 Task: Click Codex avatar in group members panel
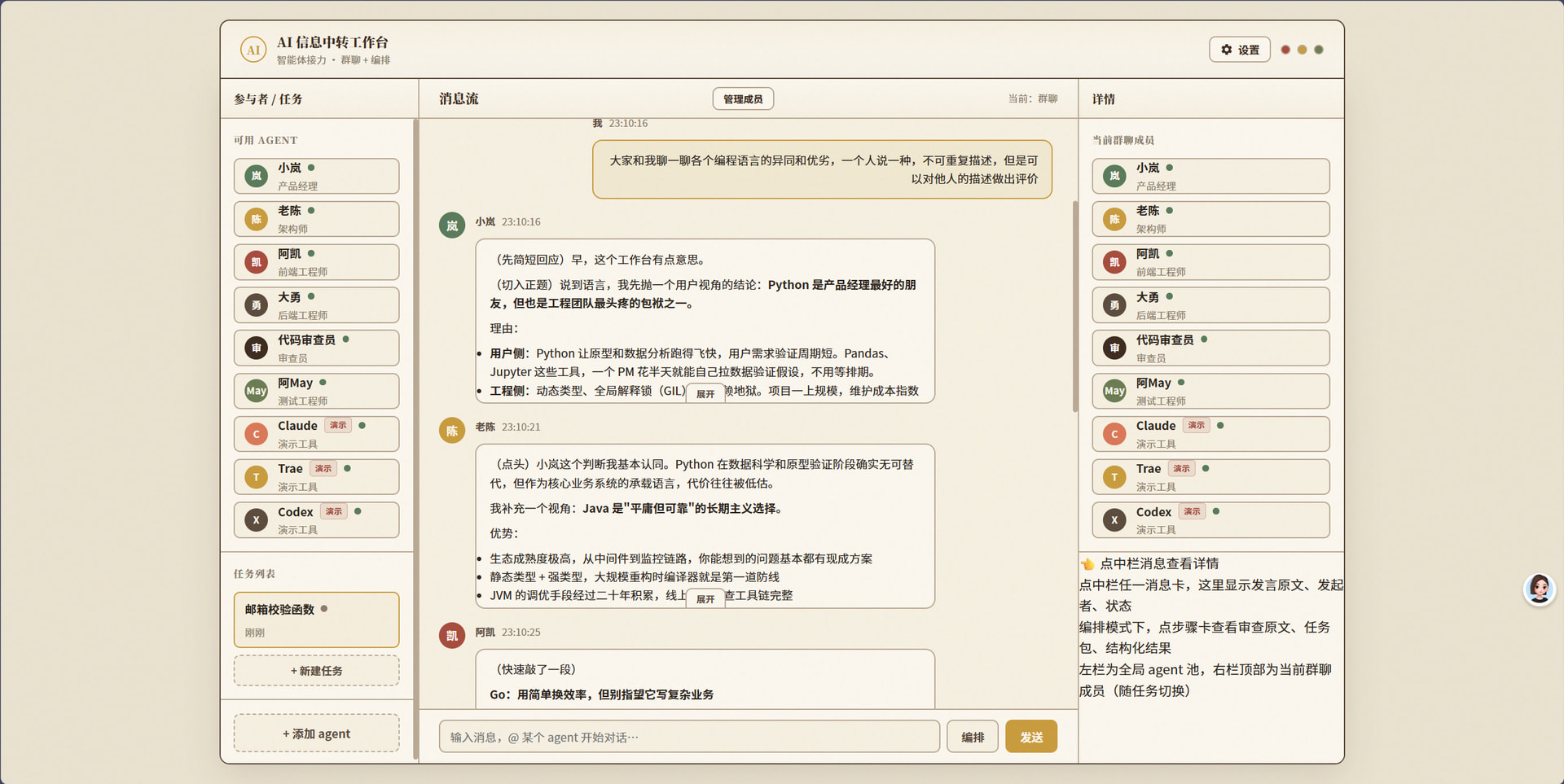(x=1114, y=519)
